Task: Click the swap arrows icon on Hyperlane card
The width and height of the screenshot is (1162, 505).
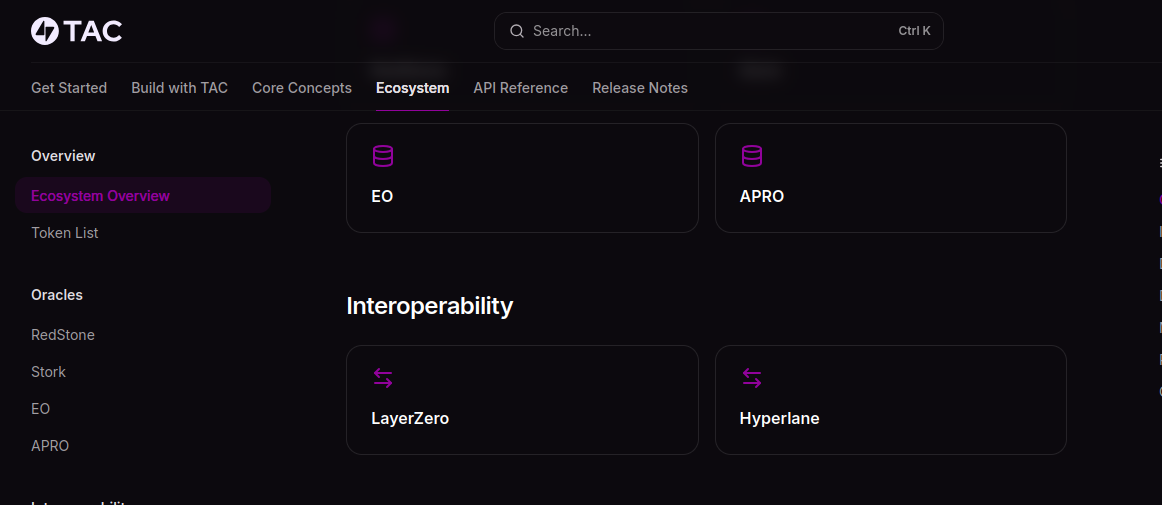Action: (752, 378)
